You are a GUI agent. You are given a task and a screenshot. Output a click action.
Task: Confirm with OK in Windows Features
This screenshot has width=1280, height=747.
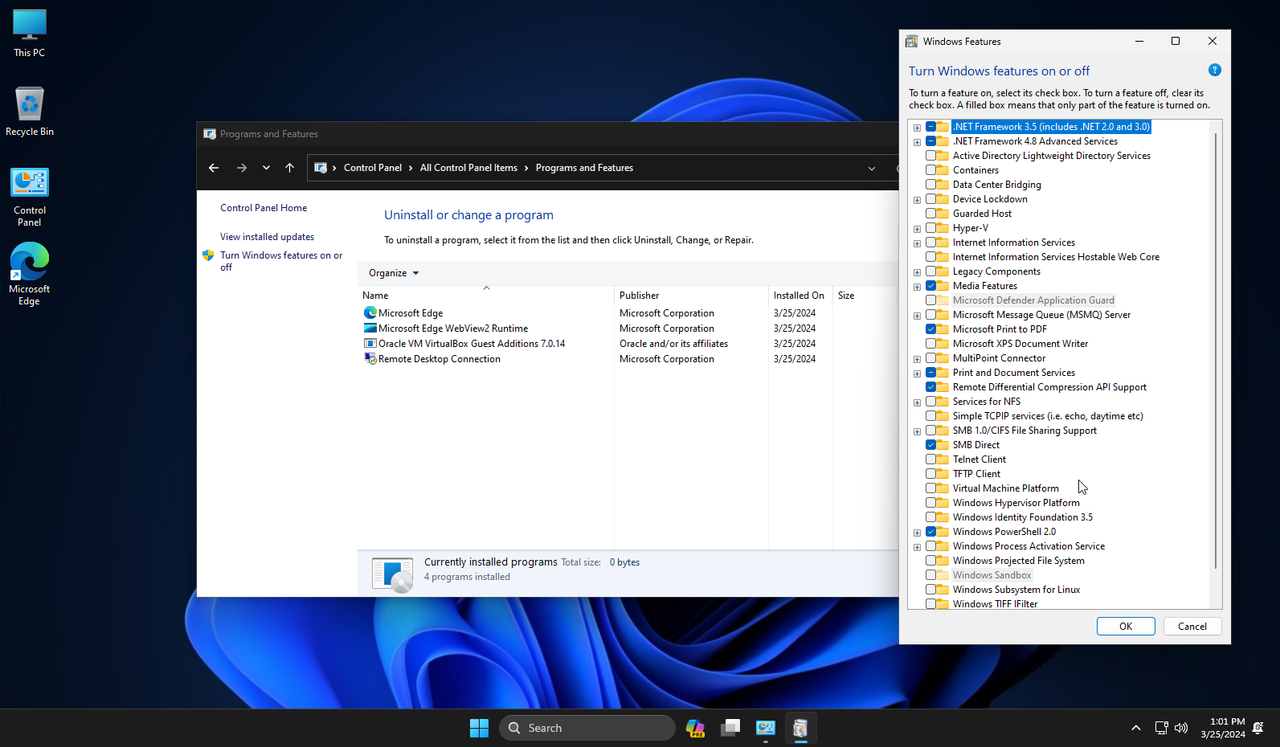(x=1126, y=626)
